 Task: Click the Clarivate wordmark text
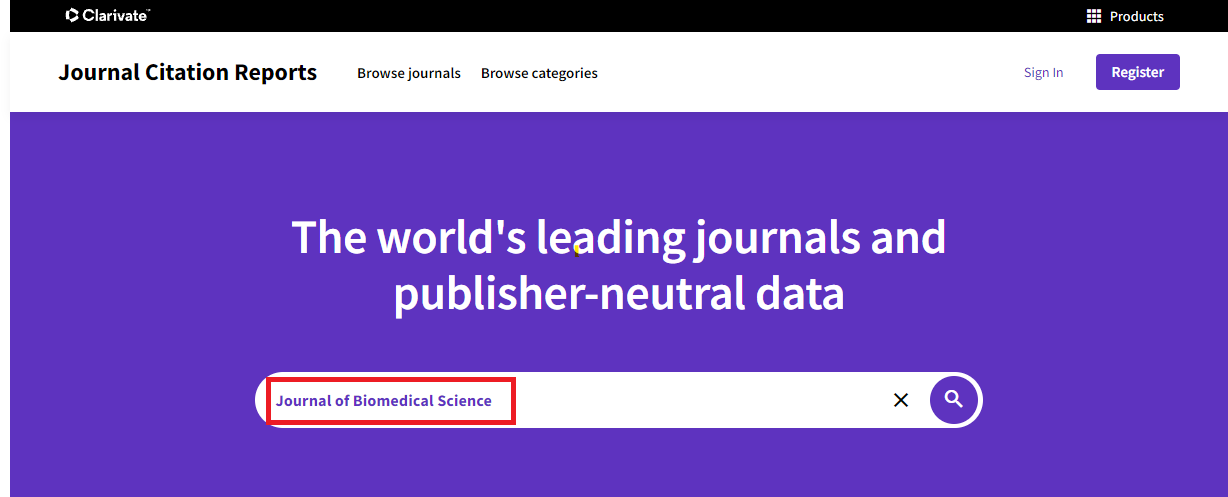pyautogui.click(x=116, y=15)
